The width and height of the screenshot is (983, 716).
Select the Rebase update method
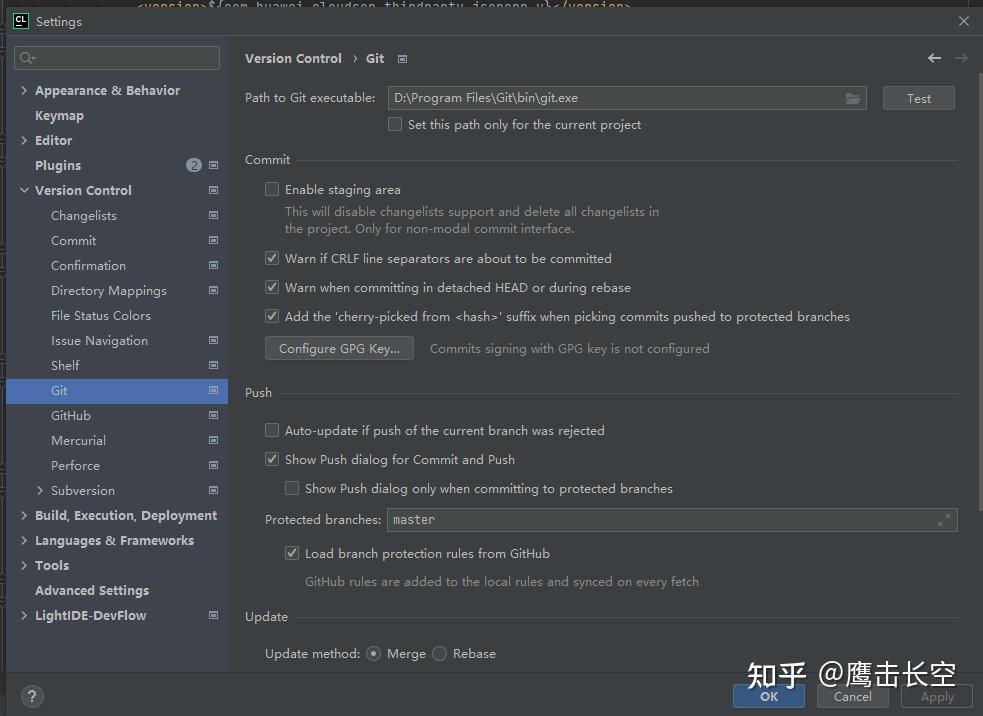[439, 653]
